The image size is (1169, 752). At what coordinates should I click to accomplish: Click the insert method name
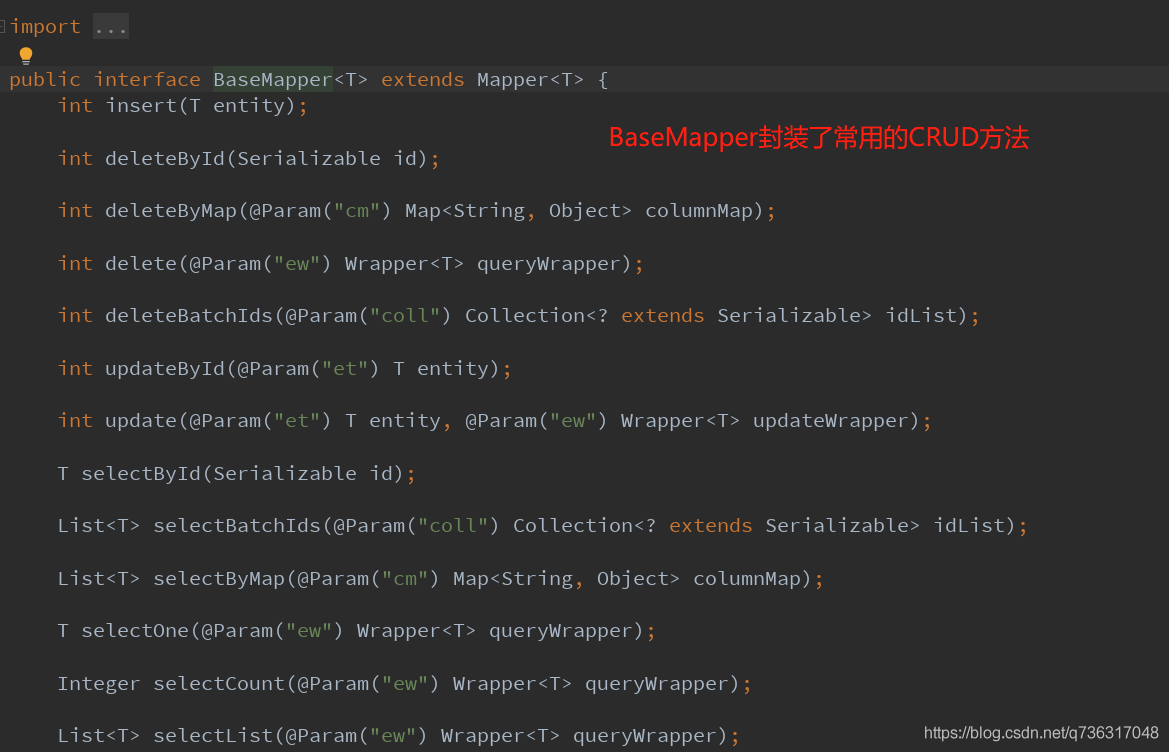point(142,106)
